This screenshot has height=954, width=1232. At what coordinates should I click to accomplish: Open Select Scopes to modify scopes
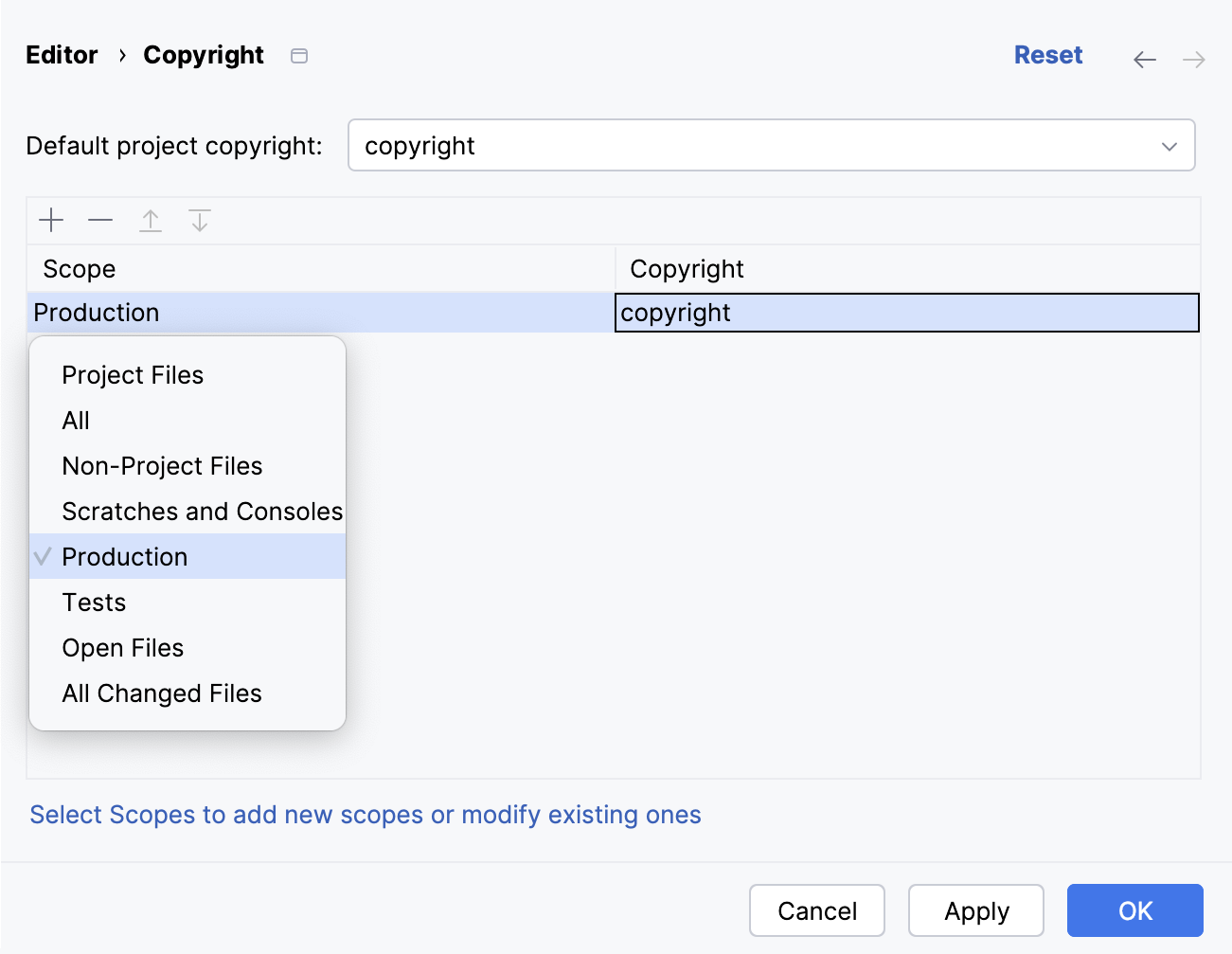(x=366, y=814)
